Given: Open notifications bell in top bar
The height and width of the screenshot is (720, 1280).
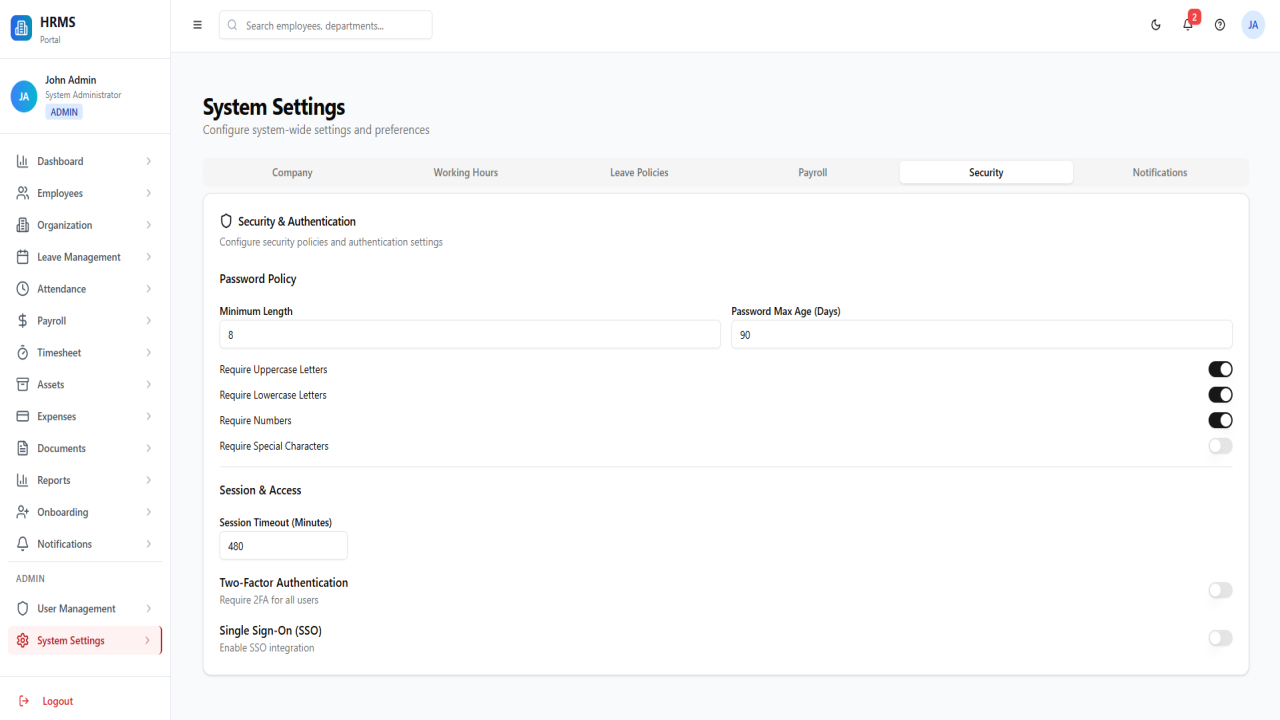Looking at the screenshot, I should [x=1188, y=25].
